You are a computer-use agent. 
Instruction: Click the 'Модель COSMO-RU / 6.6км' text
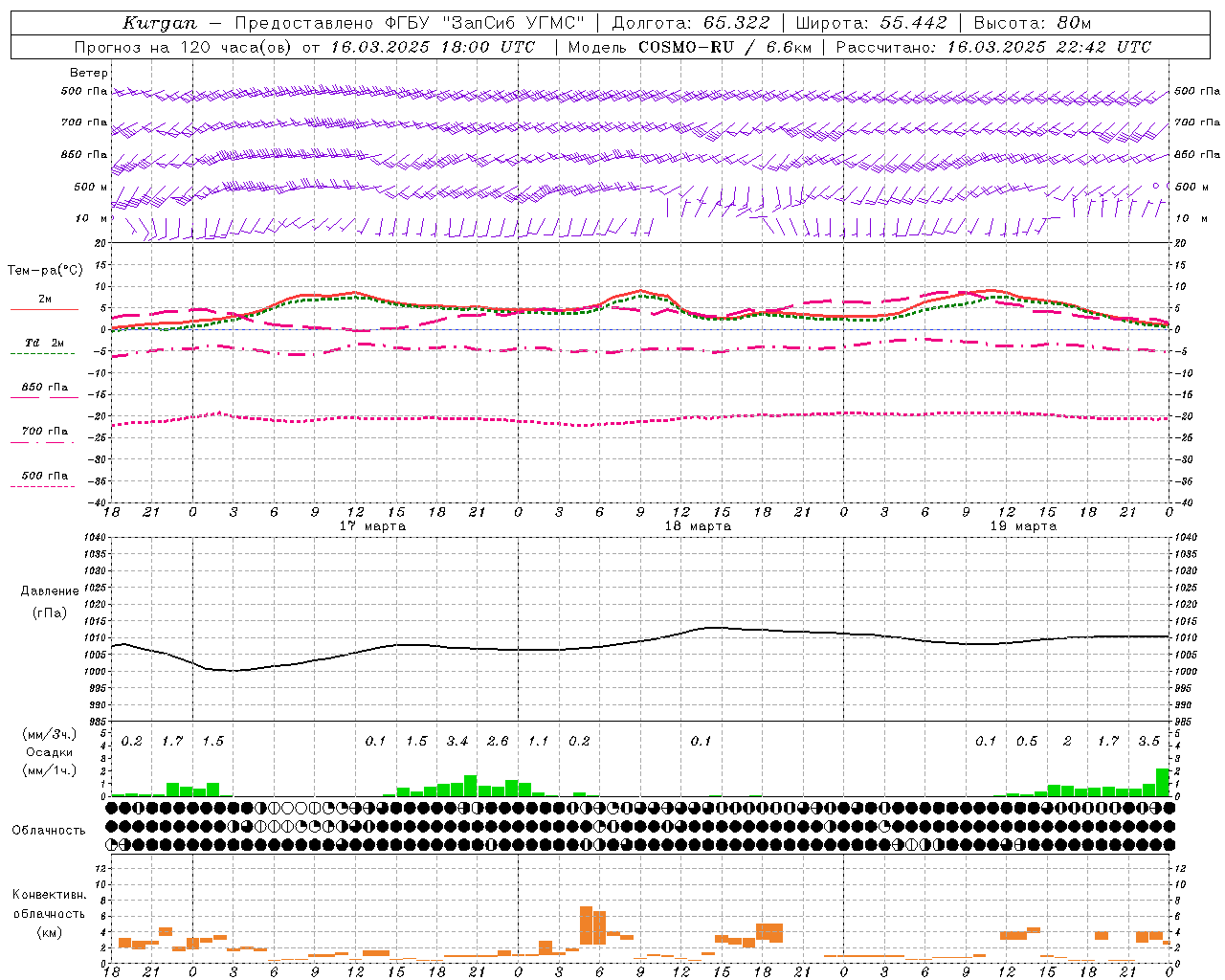coord(690,47)
